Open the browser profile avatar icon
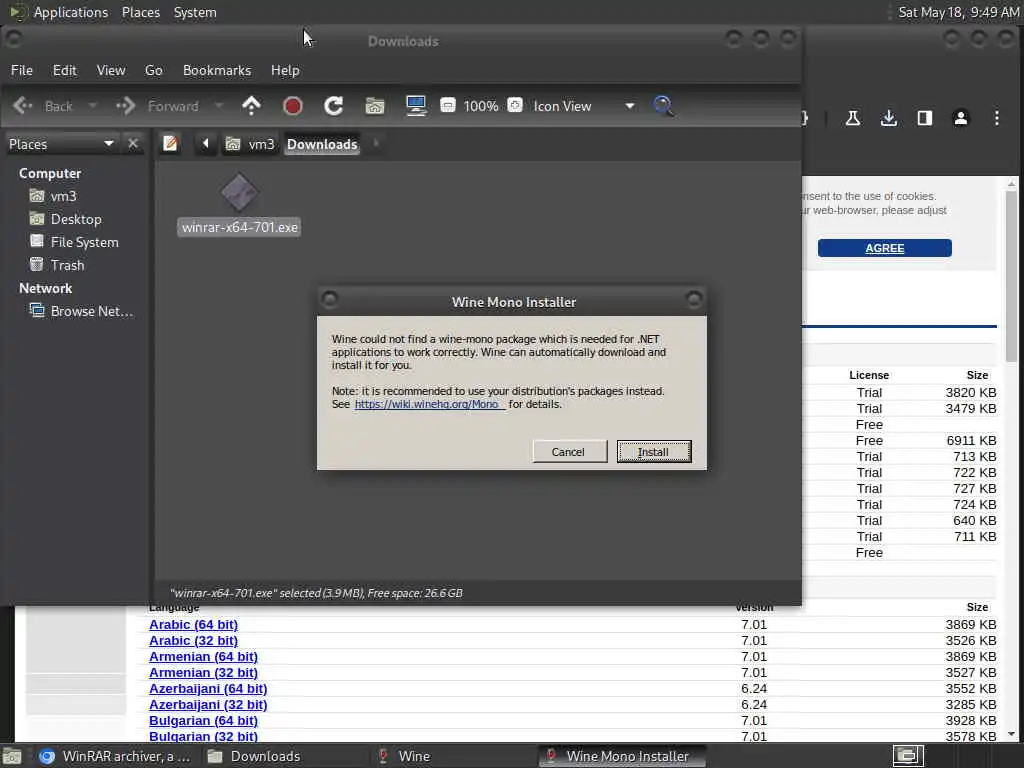 [961, 118]
